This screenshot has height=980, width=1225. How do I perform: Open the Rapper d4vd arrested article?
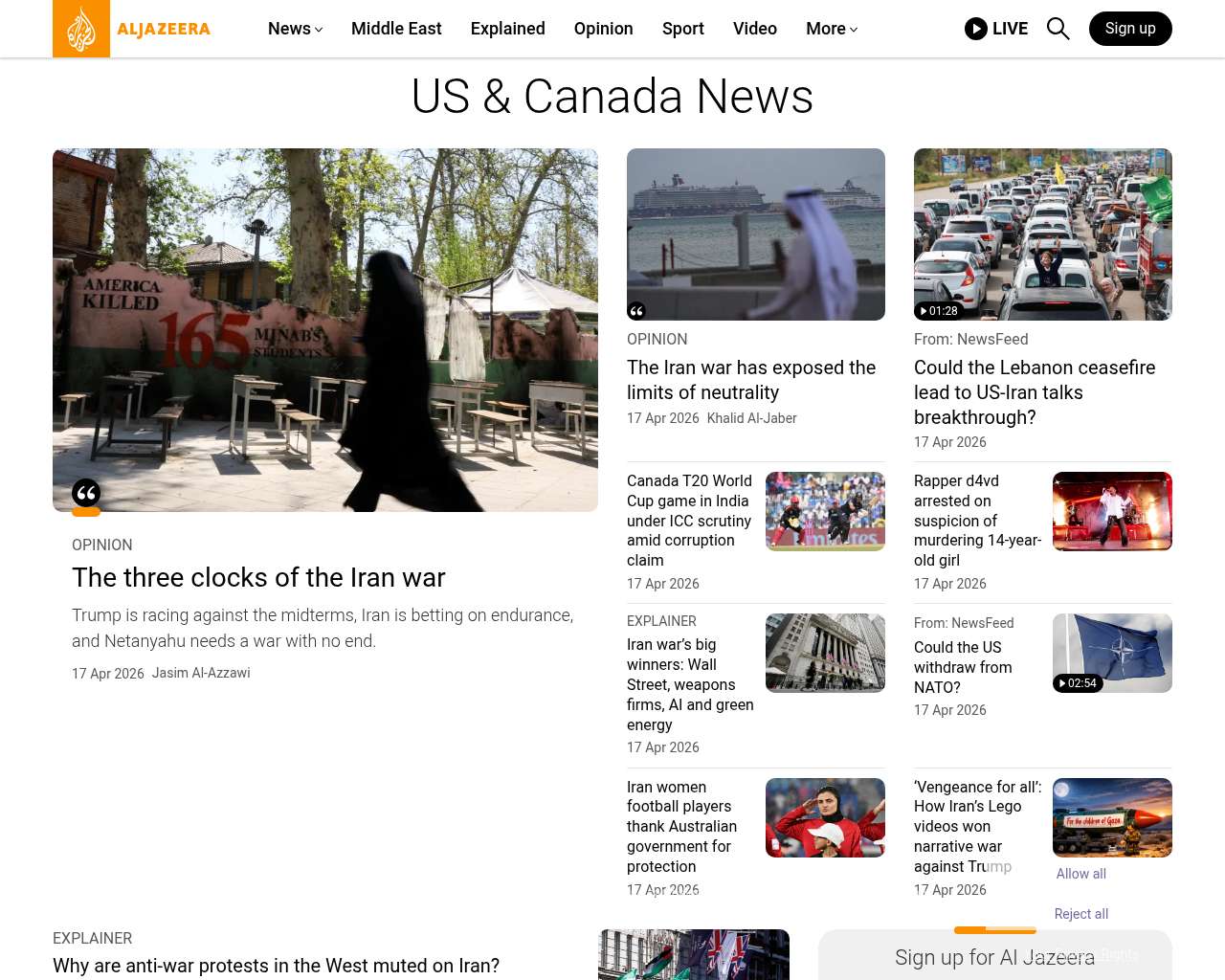976,521
